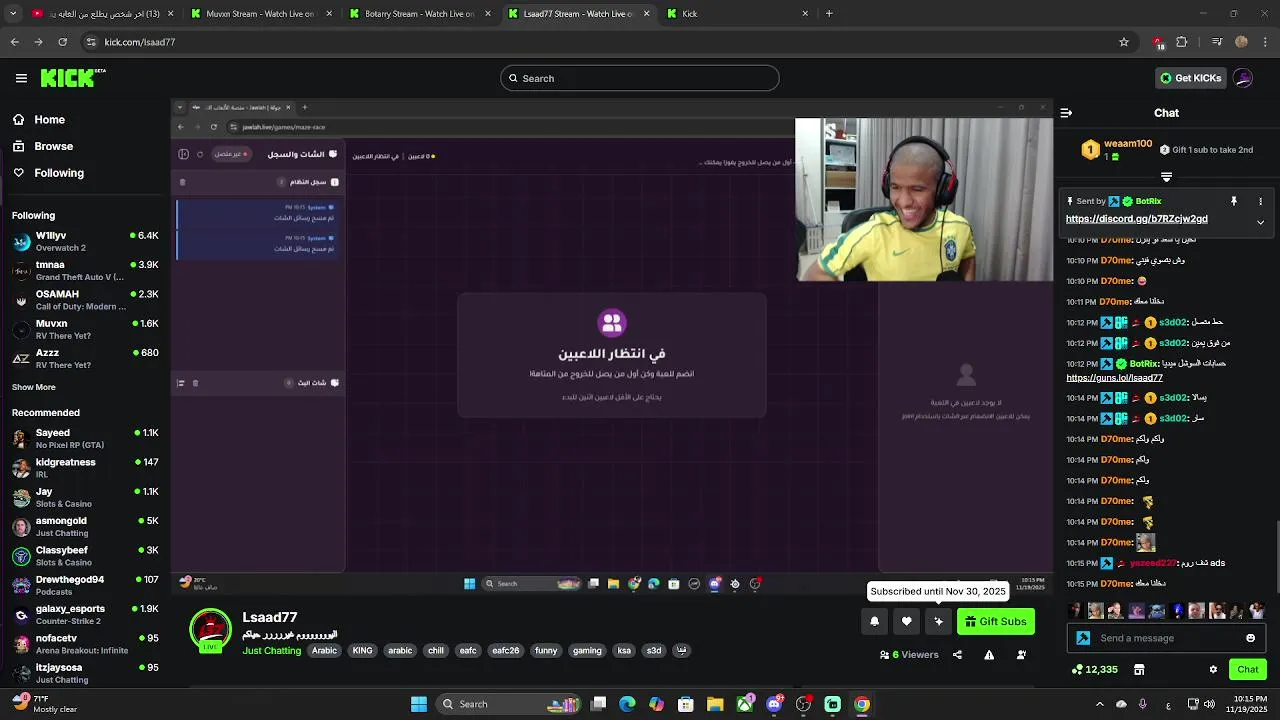The height and width of the screenshot is (720, 1280).
Task: Open pinned message three-dot options
Action: coord(1260,201)
